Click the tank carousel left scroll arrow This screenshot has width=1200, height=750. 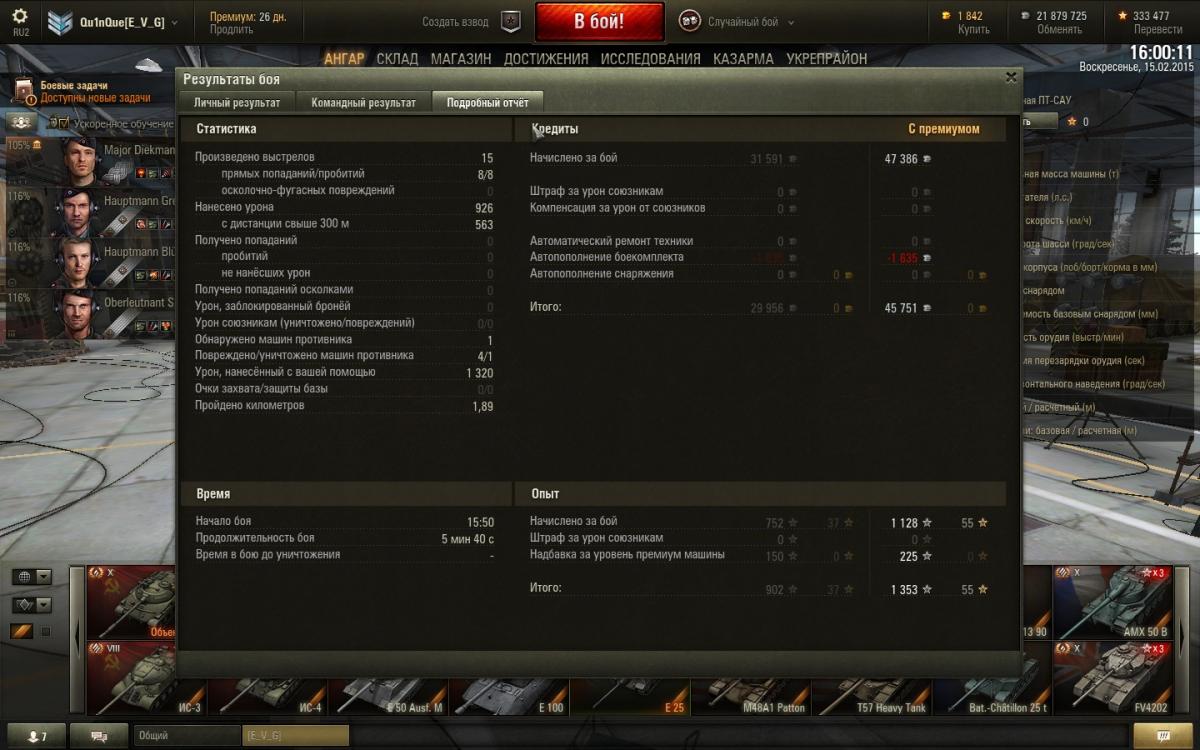pyautogui.click(x=77, y=640)
